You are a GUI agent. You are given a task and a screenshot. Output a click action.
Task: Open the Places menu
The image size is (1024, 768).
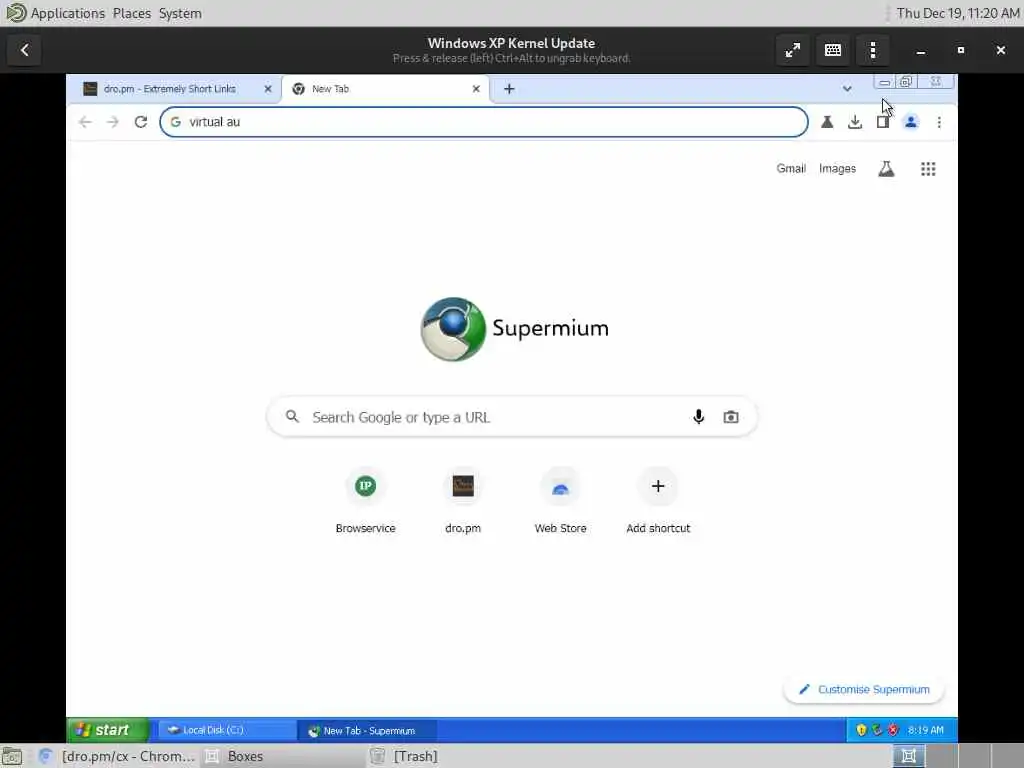pos(131,13)
